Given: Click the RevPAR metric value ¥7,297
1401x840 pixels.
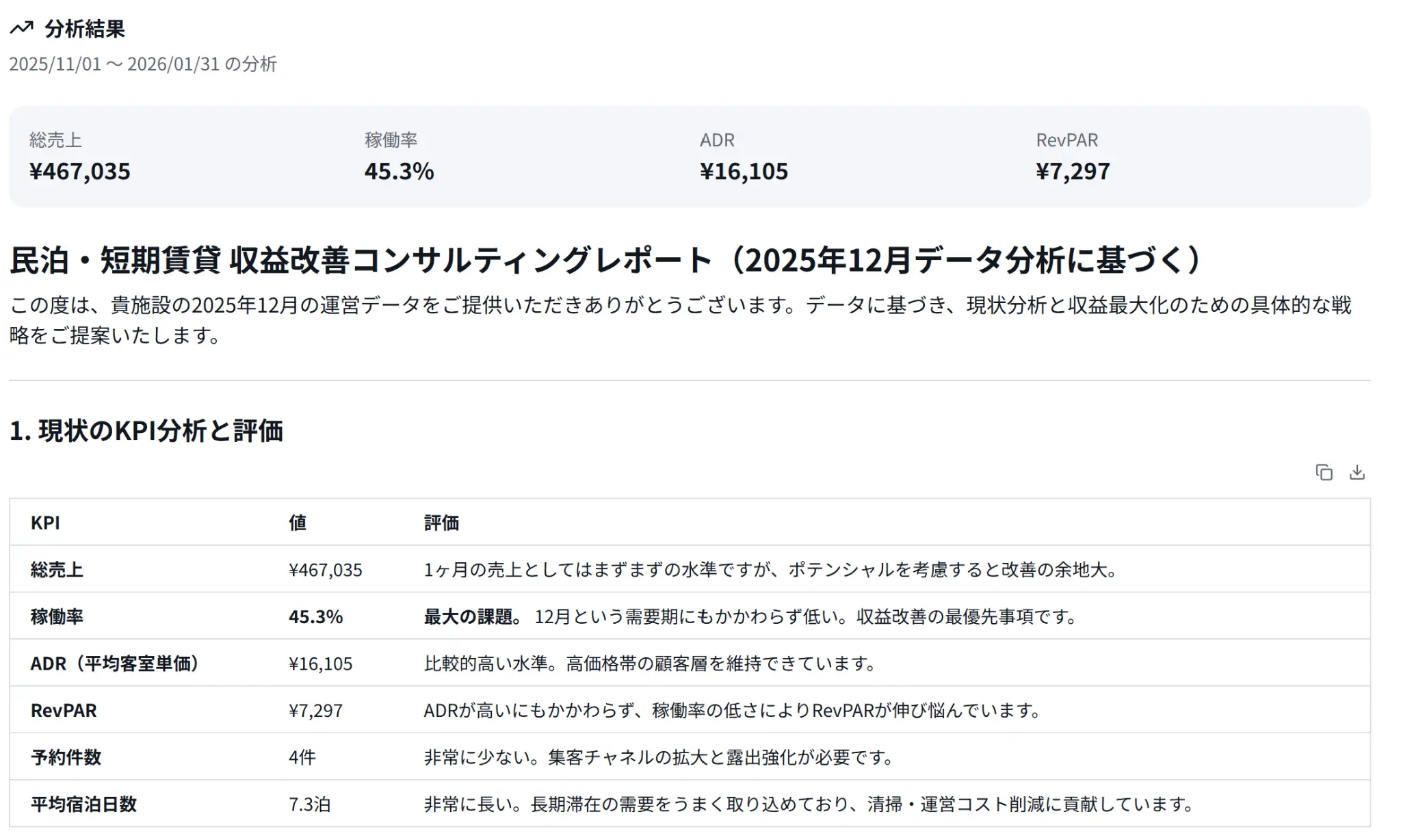Looking at the screenshot, I should pos(1073,171).
